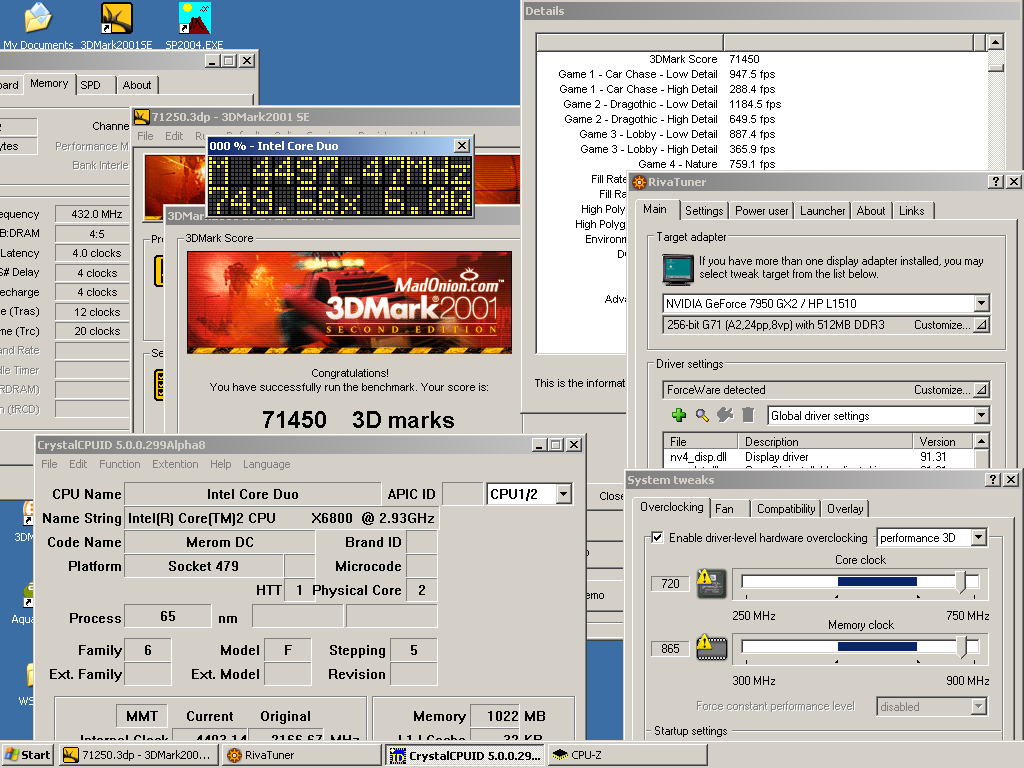Click the Version column header in RivaTuner
This screenshot has height=768, width=1024.
(943, 441)
